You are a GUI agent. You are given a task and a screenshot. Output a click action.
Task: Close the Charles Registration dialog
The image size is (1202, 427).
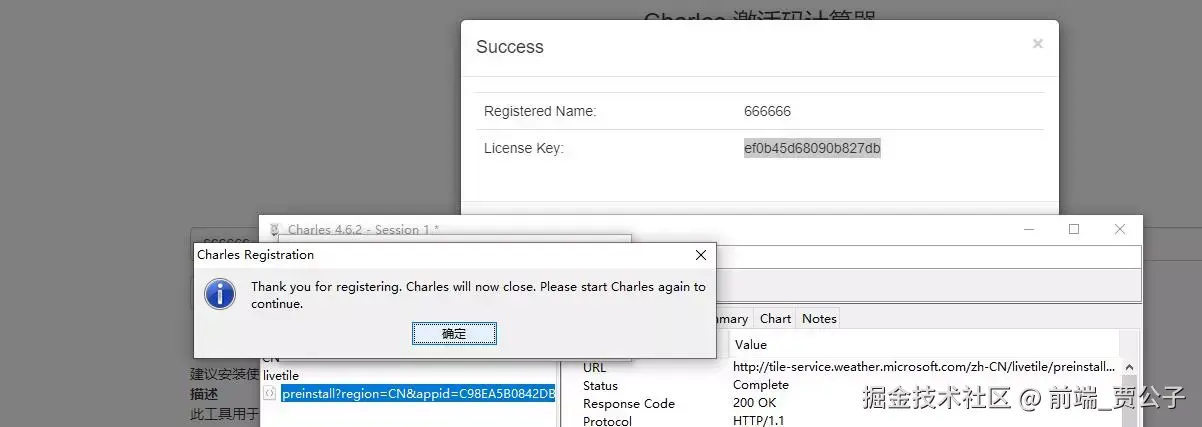701,255
